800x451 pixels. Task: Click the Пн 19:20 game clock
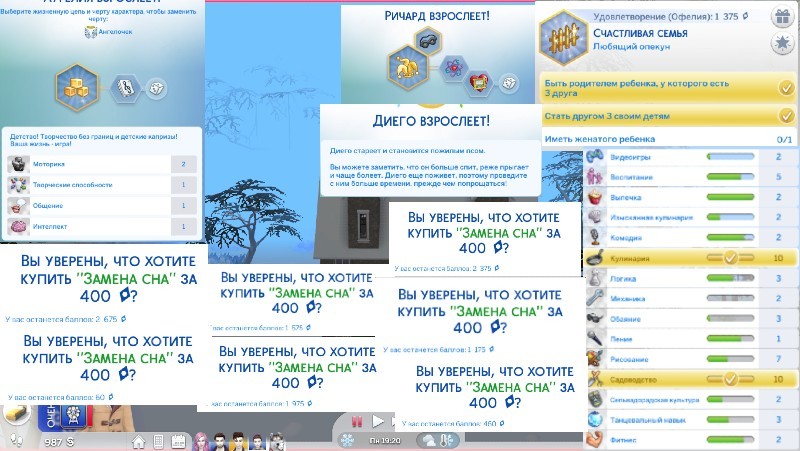pyautogui.click(x=385, y=440)
